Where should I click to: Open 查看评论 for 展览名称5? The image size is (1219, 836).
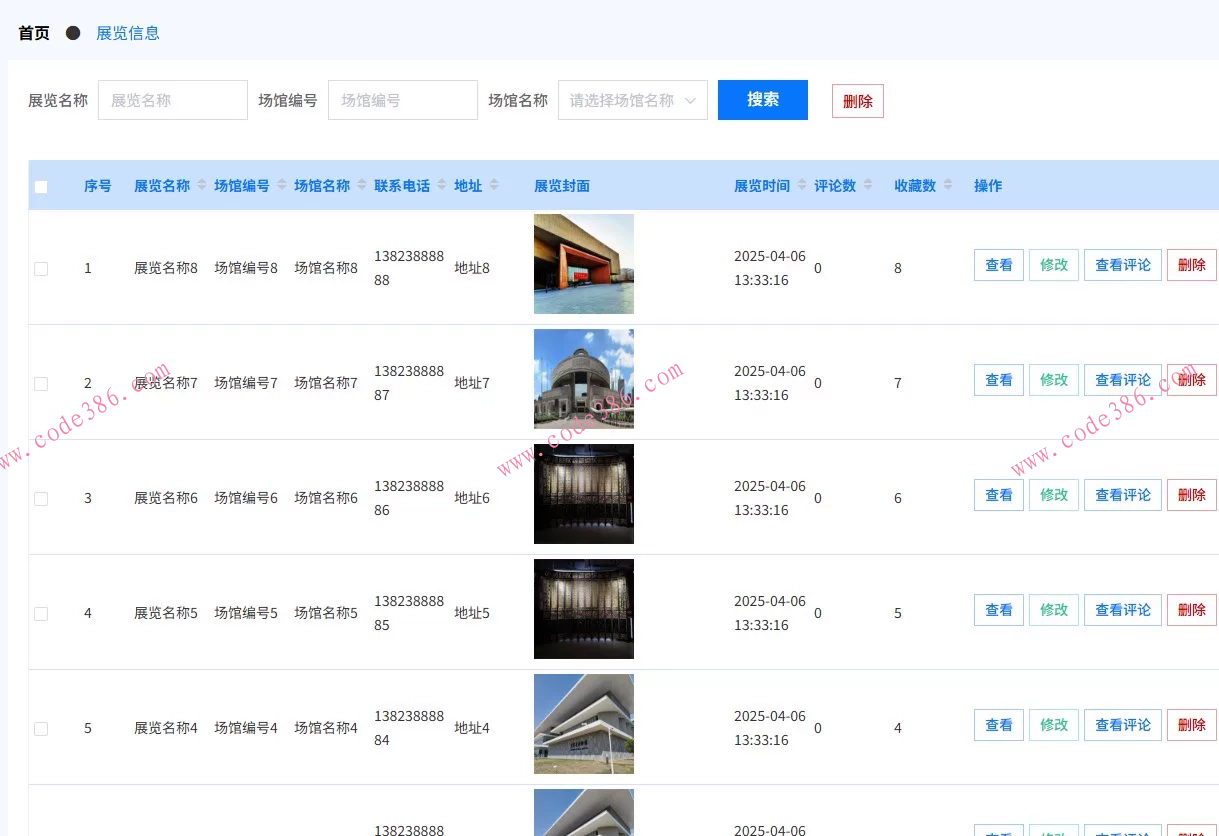pyautogui.click(x=1122, y=609)
